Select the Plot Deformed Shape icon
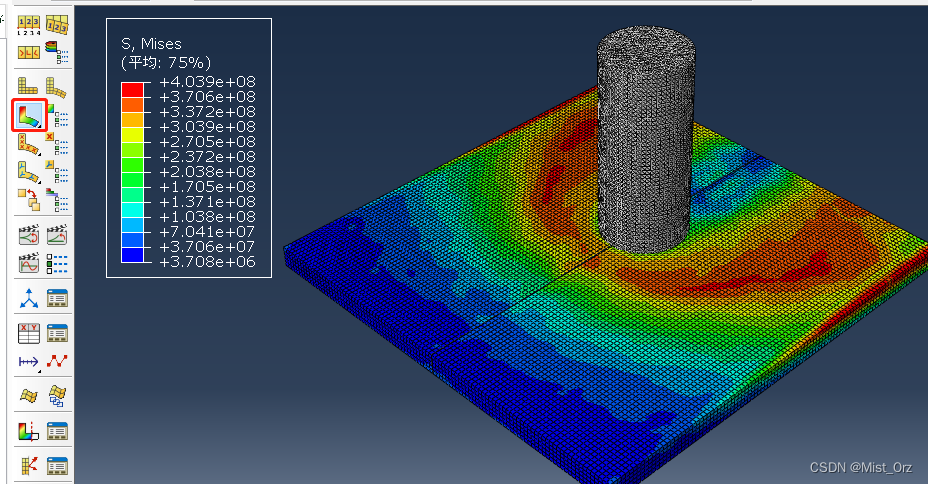Screen dimensions: 928x484 pos(57,87)
